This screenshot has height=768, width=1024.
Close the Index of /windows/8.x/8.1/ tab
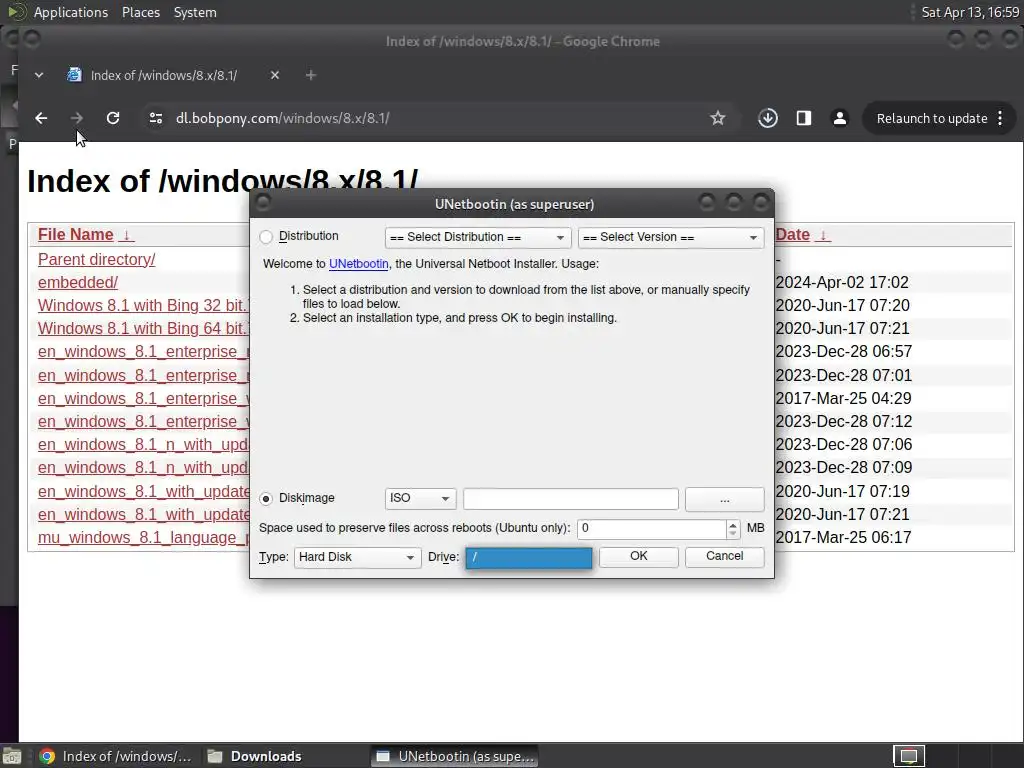[275, 75]
